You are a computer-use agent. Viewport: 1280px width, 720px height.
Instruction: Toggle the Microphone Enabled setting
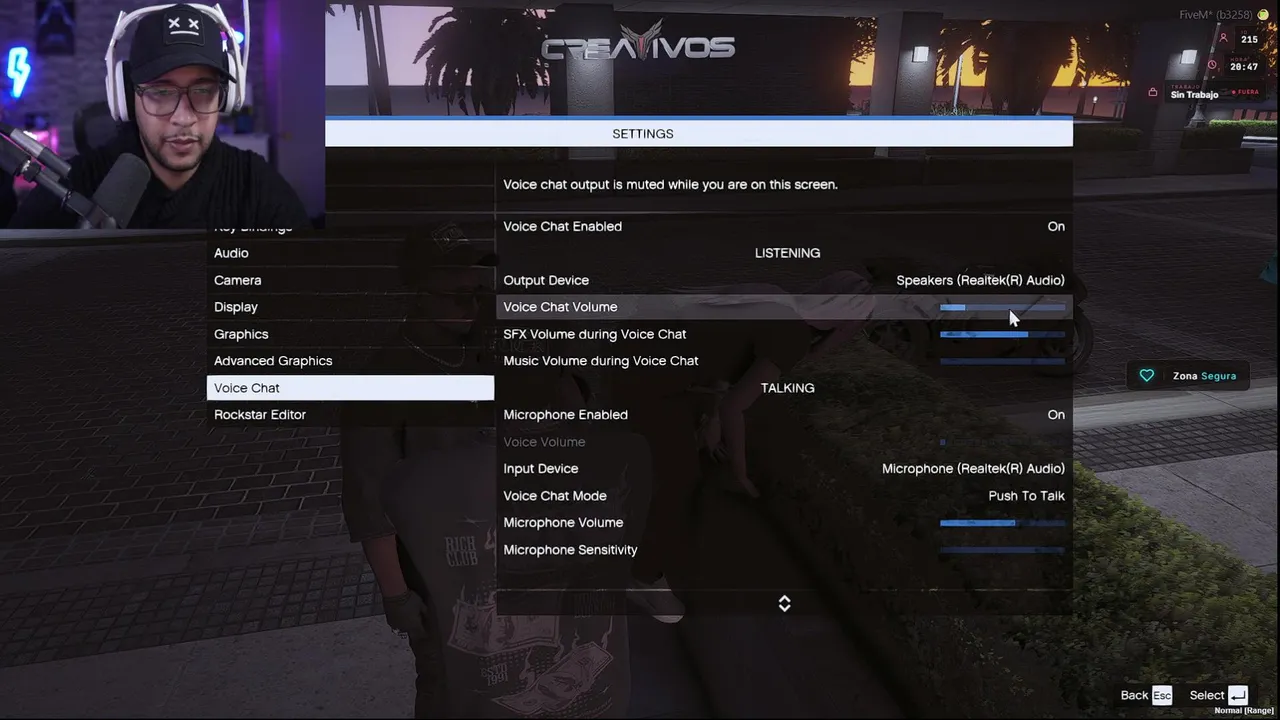(x=784, y=415)
